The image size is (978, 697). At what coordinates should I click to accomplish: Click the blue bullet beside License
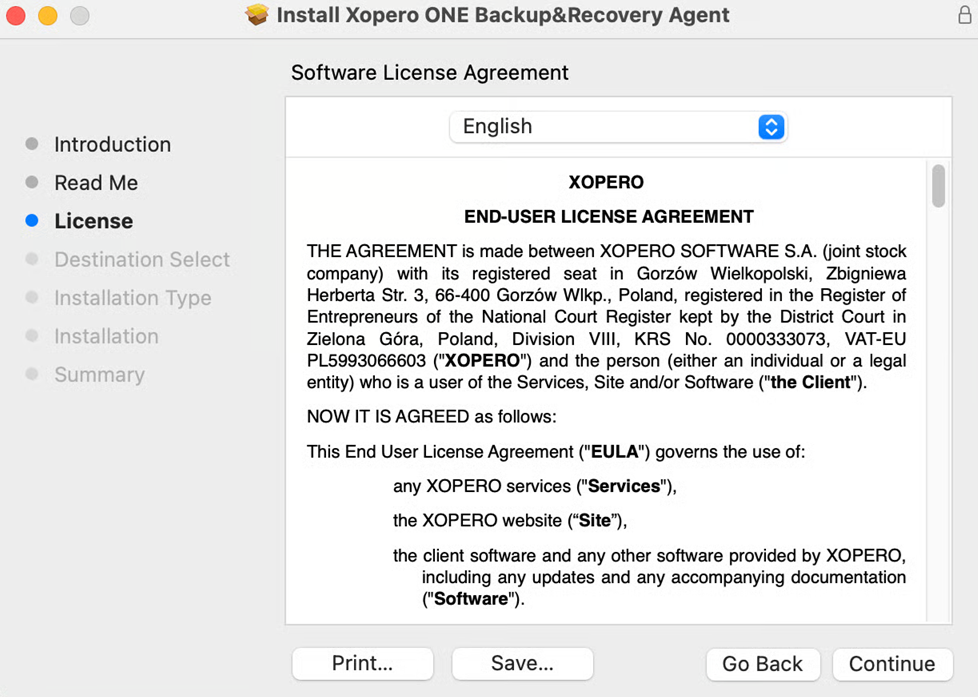(32, 221)
